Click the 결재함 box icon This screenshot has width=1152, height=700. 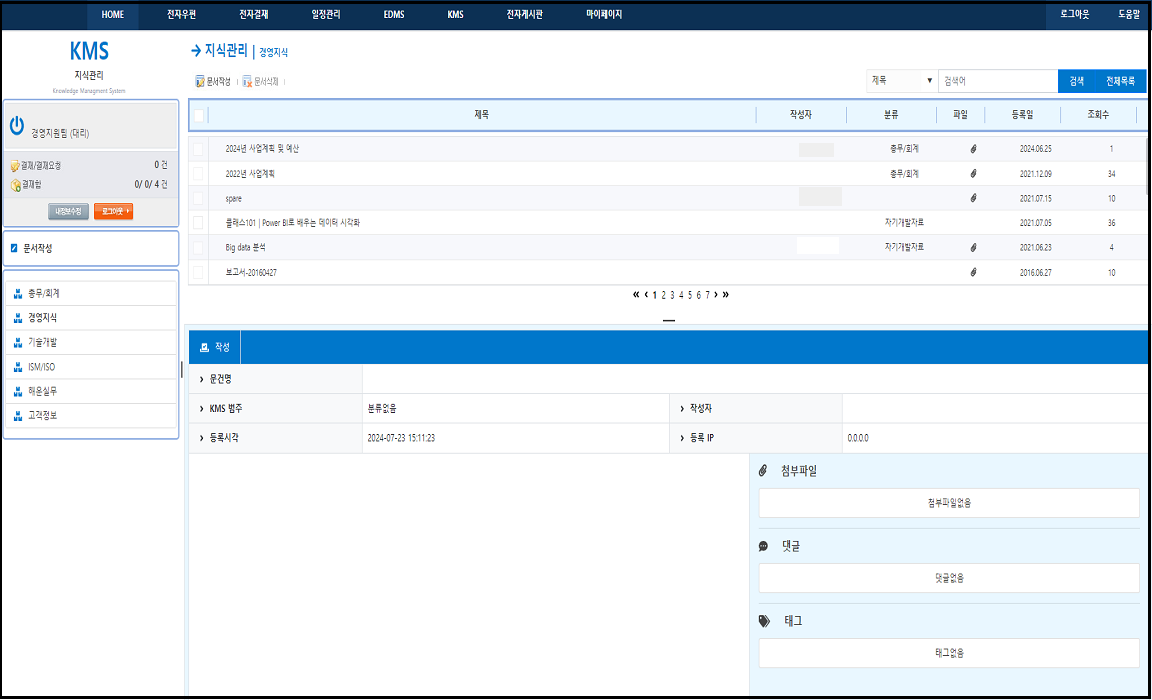click(15, 185)
